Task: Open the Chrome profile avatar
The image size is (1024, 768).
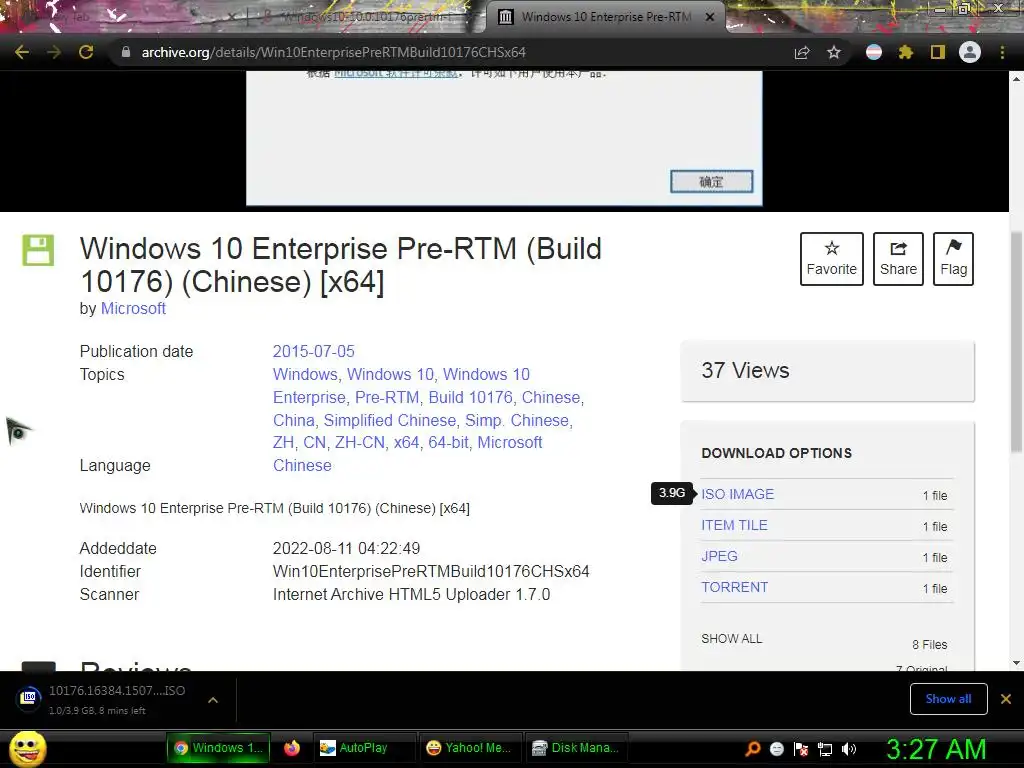Action: (970, 52)
